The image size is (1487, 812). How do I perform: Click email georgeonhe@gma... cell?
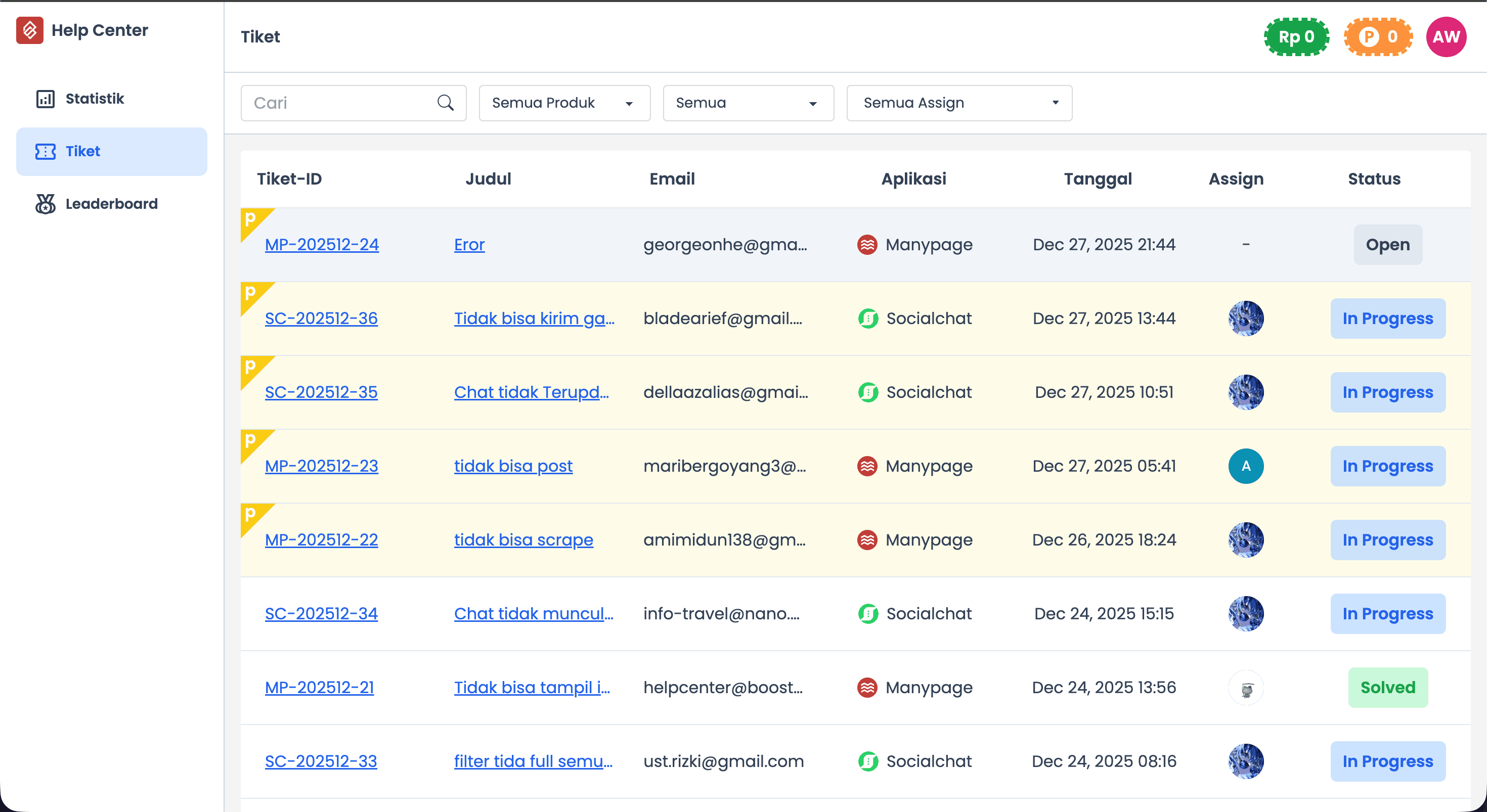pos(725,245)
